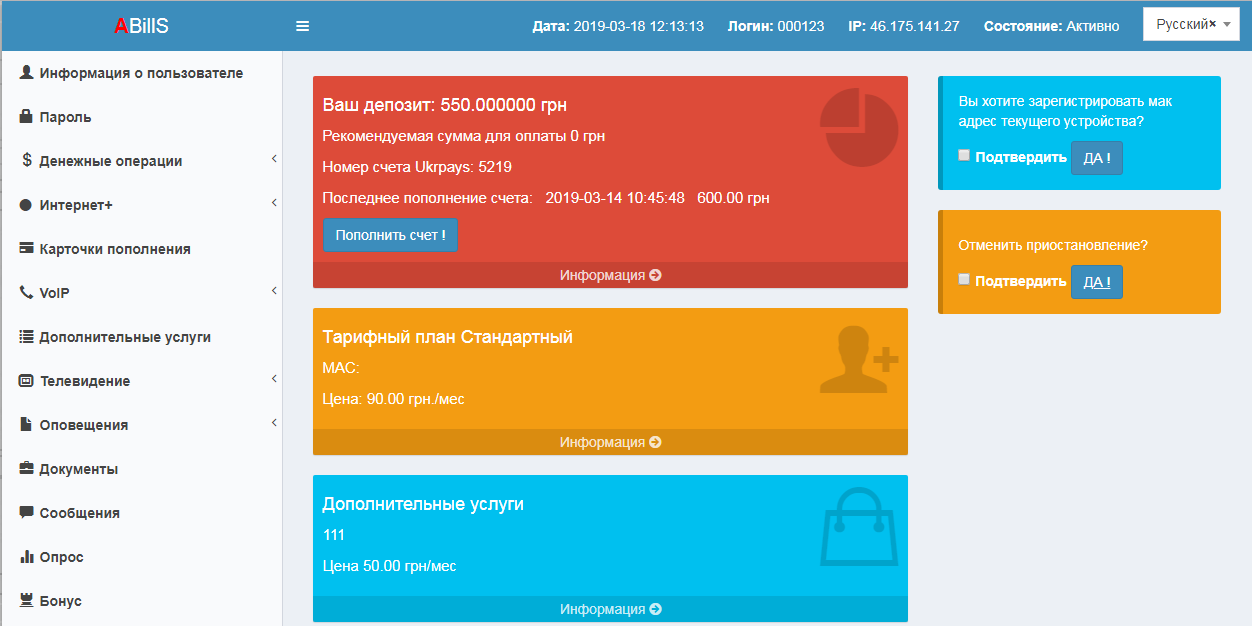Image resolution: width=1252 pixels, height=626 pixels.
Task: Click the hamburger menu toggle icon
Action: [302, 26]
